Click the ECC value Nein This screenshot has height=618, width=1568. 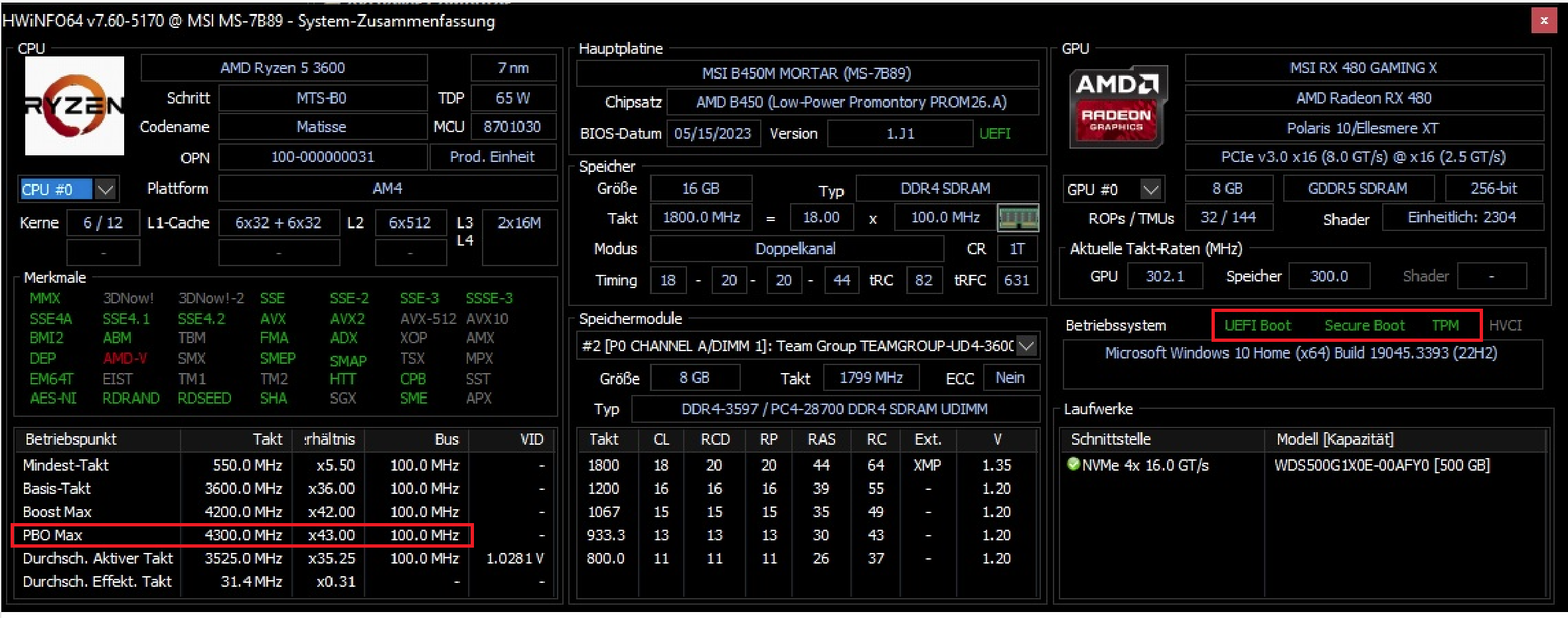tap(1010, 378)
